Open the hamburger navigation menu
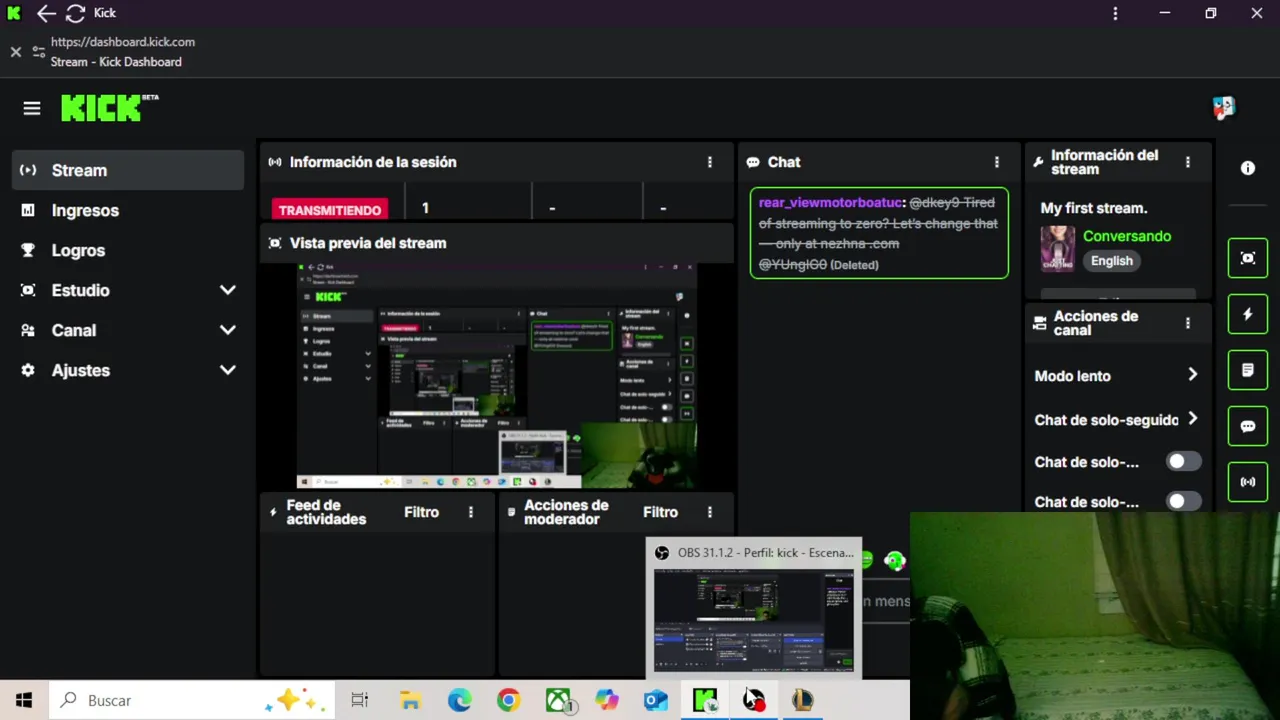The height and width of the screenshot is (720, 1280). coord(32,108)
